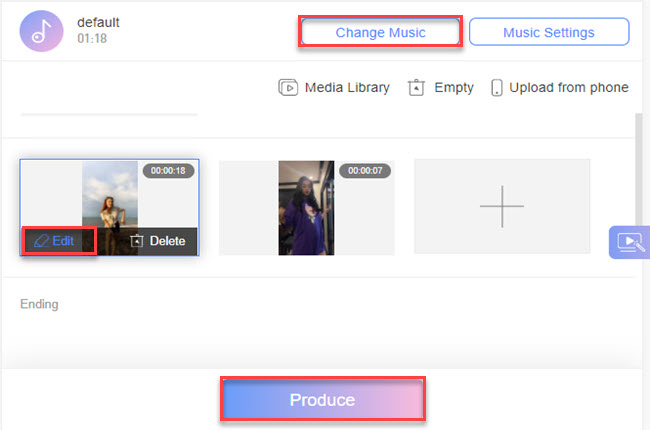
Task: Click the purple music note icon
Action: coord(41,32)
